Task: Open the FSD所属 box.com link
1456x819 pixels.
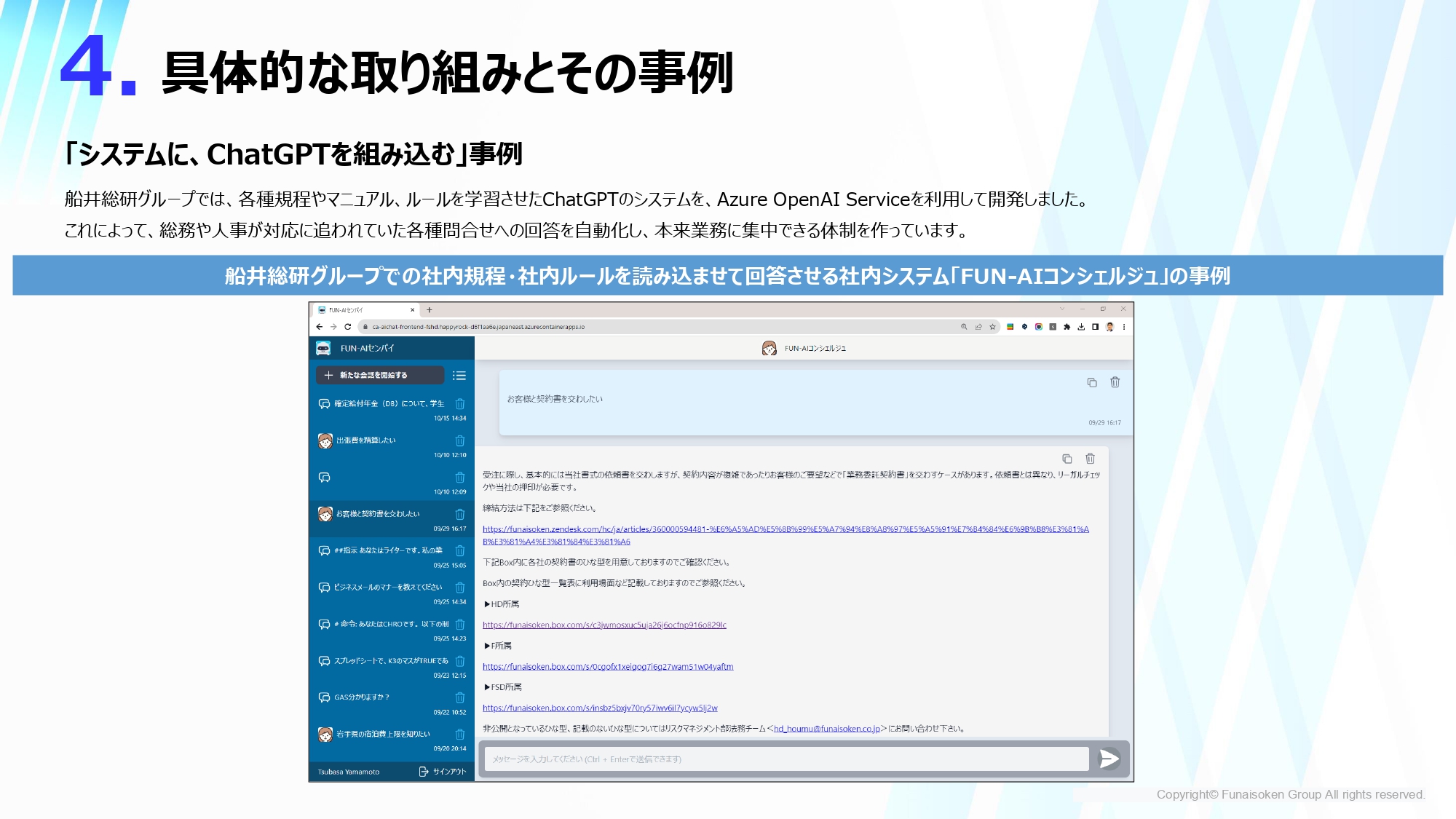Action: pyautogui.click(x=600, y=708)
